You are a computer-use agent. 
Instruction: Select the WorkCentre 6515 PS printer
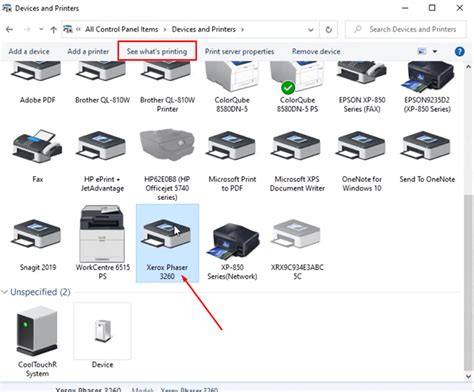coord(102,233)
